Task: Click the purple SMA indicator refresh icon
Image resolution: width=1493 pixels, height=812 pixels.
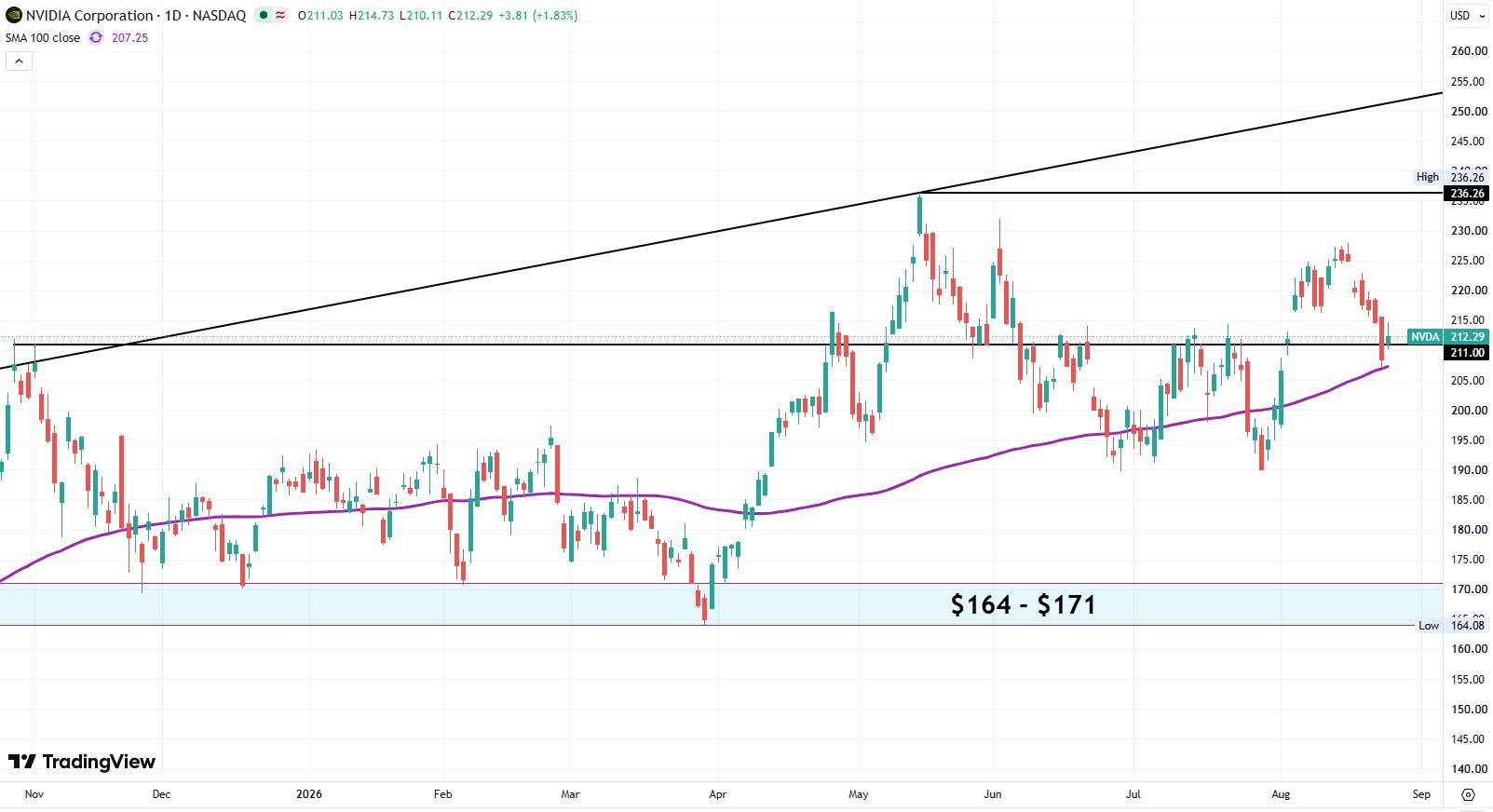Action: (95, 37)
